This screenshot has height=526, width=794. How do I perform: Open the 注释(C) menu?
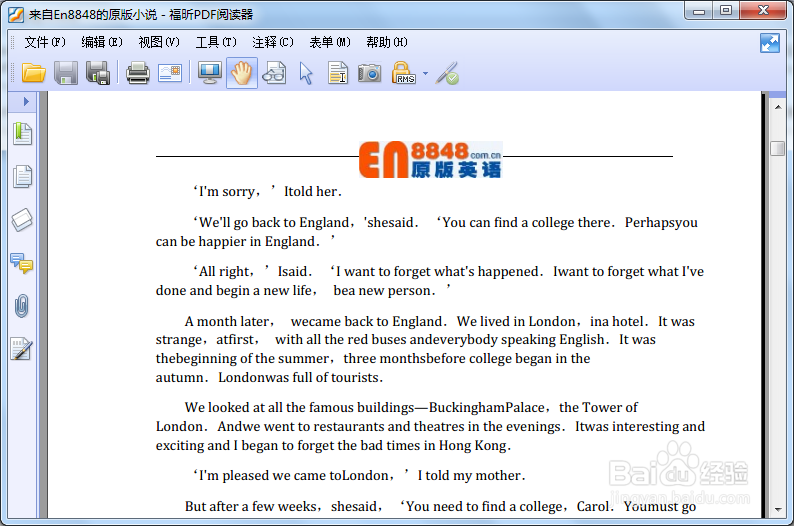pyautogui.click(x=273, y=43)
